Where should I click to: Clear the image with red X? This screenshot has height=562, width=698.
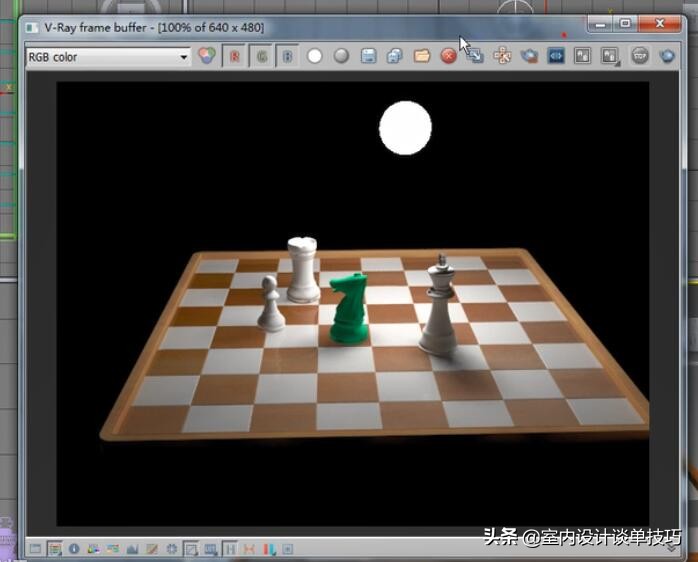pos(448,56)
